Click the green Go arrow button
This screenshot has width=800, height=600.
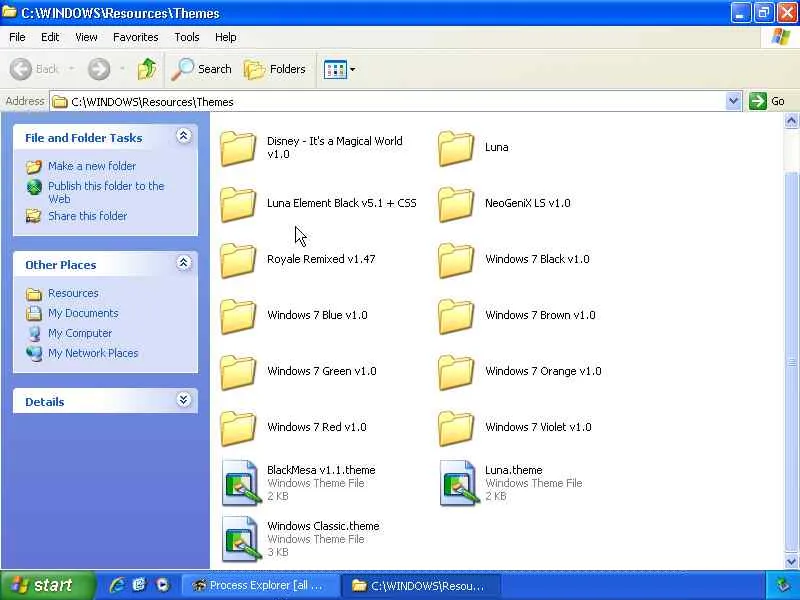coord(758,101)
